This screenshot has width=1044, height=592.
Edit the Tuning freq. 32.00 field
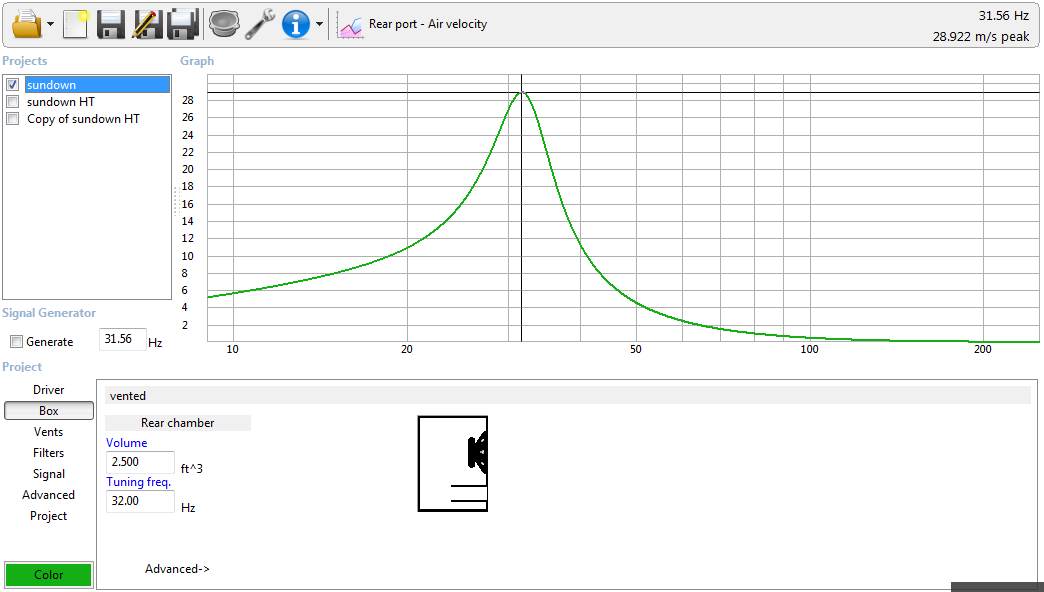[140, 501]
